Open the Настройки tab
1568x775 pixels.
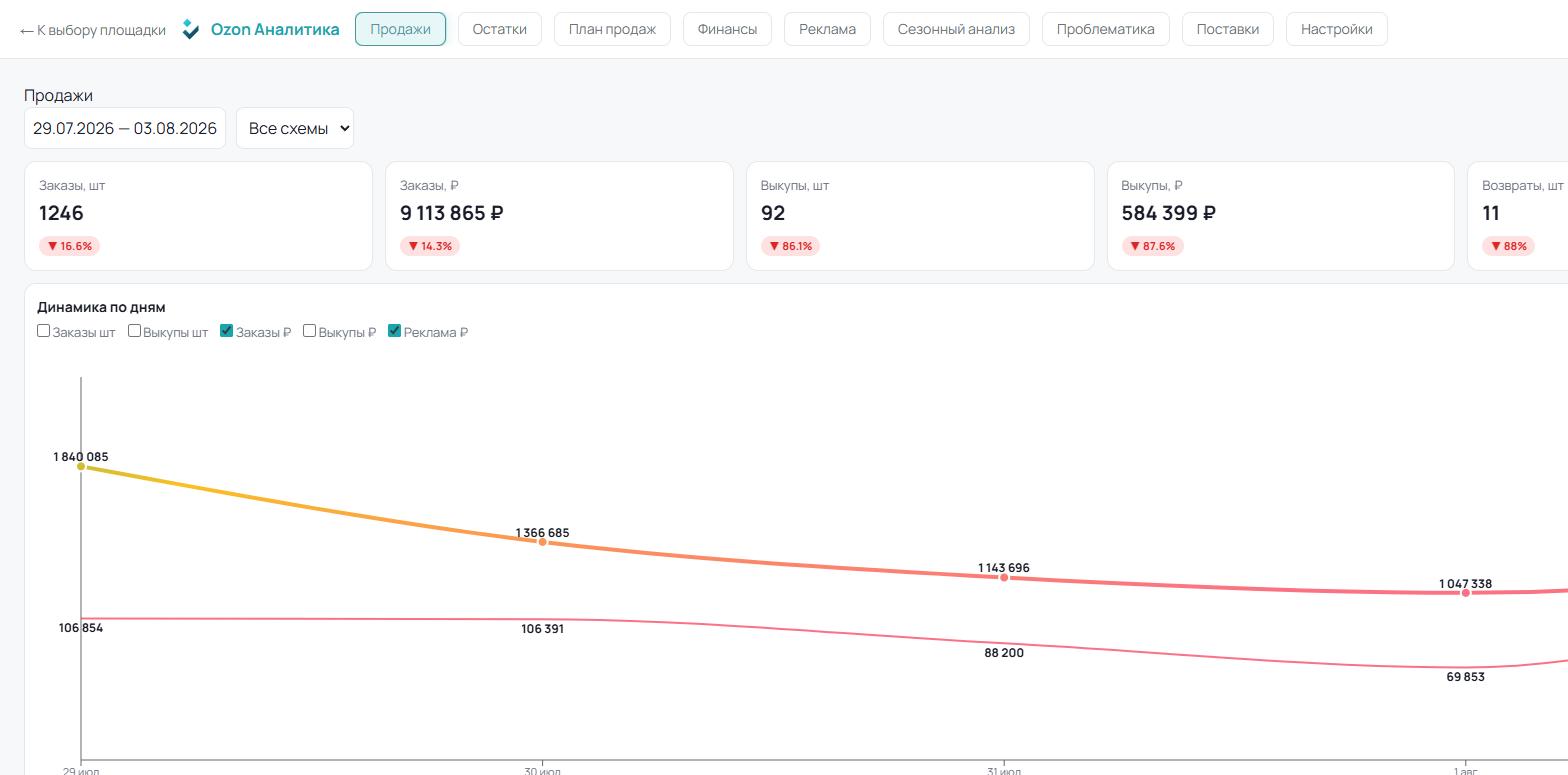pos(1336,29)
